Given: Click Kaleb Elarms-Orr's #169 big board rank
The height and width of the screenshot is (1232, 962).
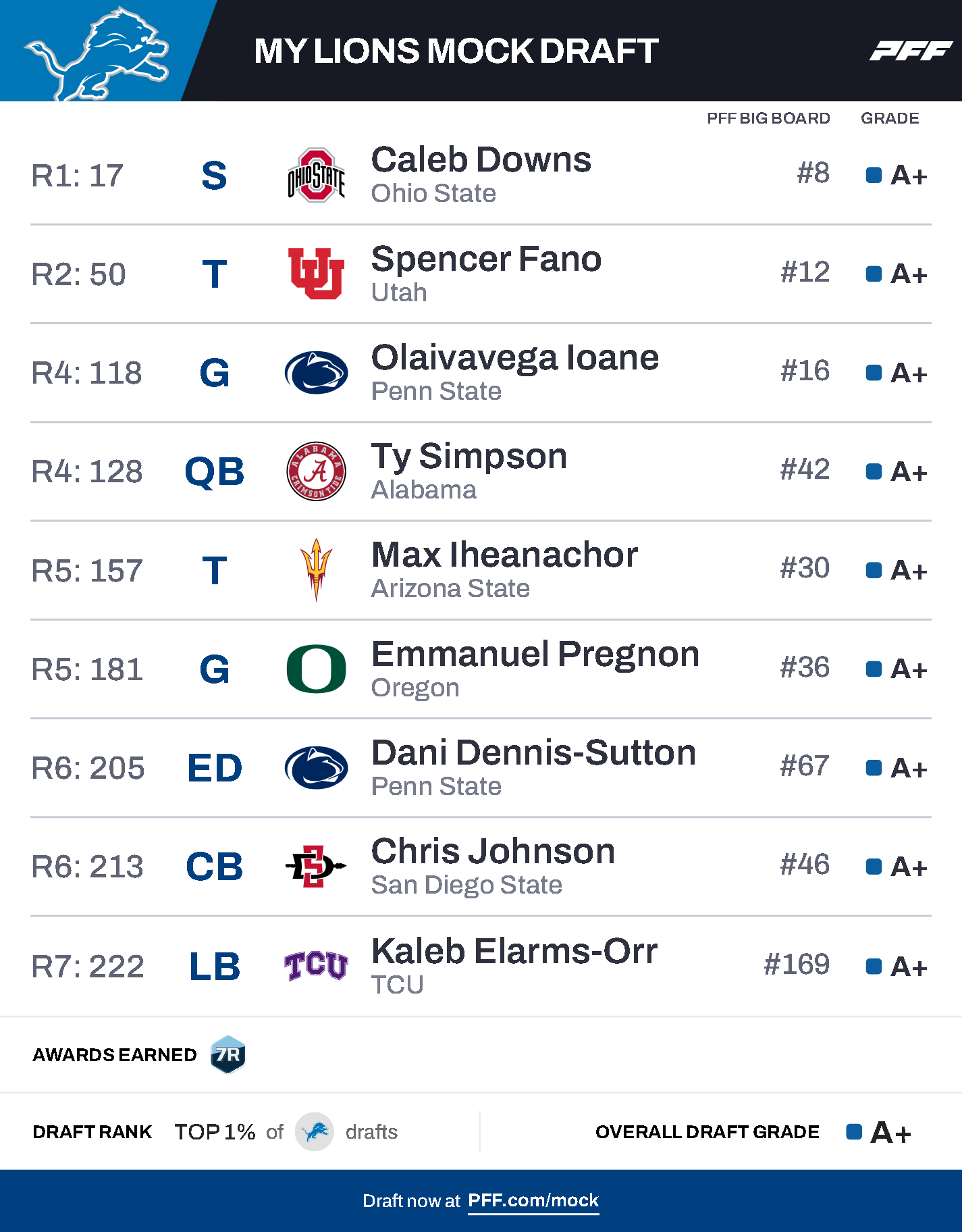Looking at the screenshot, I should click(x=797, y=965).
